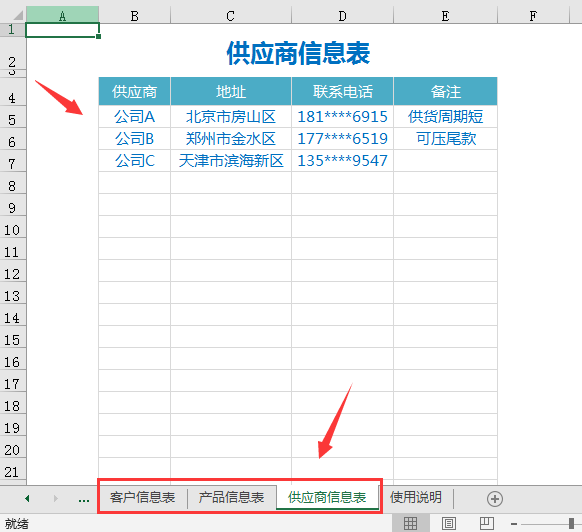Open hidden sheet tabs via ellipsis
The width and height of the screenshot is (582, 532).
coord(84,500)
